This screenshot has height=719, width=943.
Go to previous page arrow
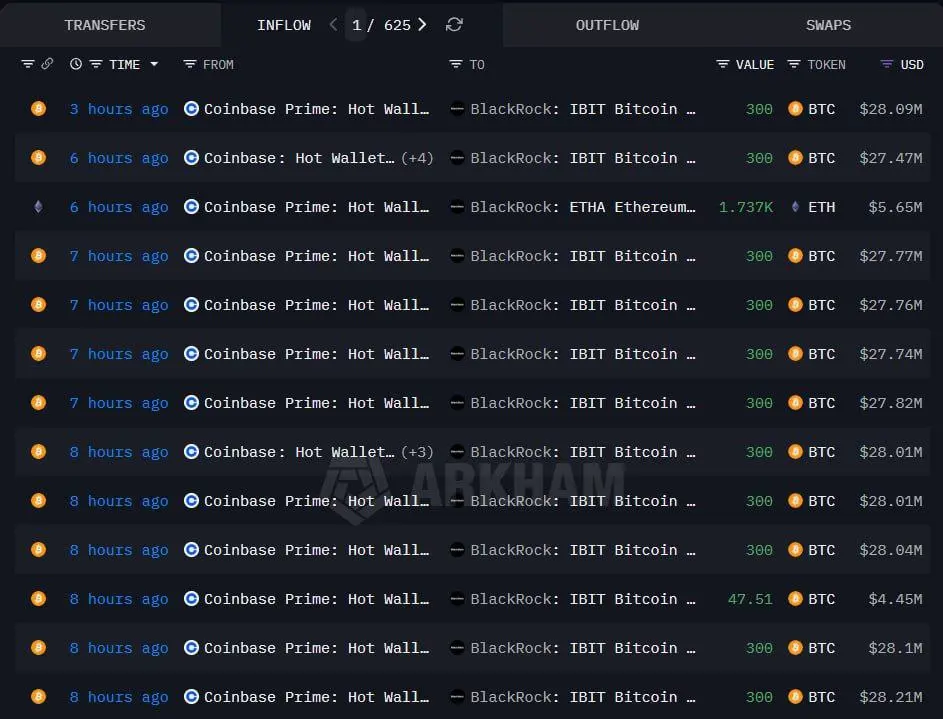coord(334,25)
